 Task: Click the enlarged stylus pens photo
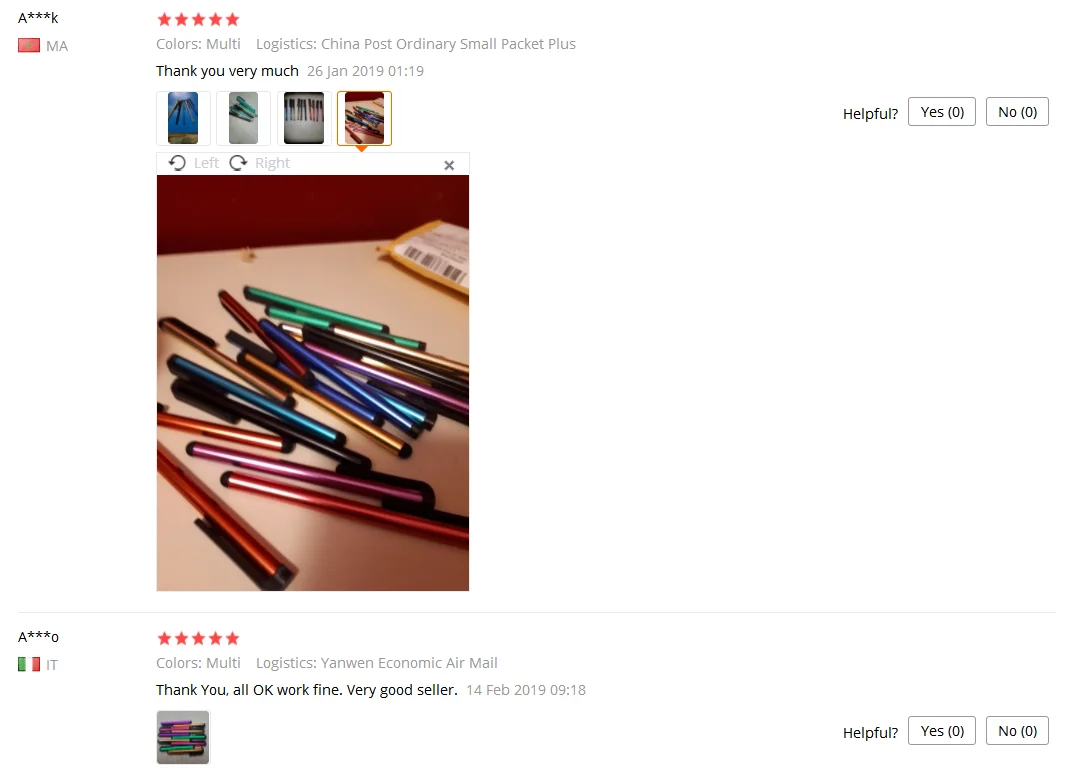click(x=313, y=383)
